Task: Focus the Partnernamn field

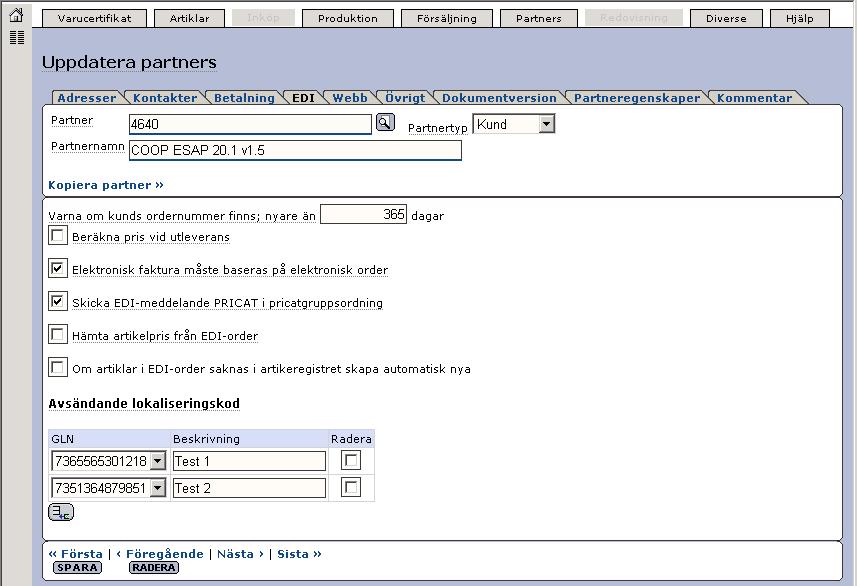Action: (295, 150)
